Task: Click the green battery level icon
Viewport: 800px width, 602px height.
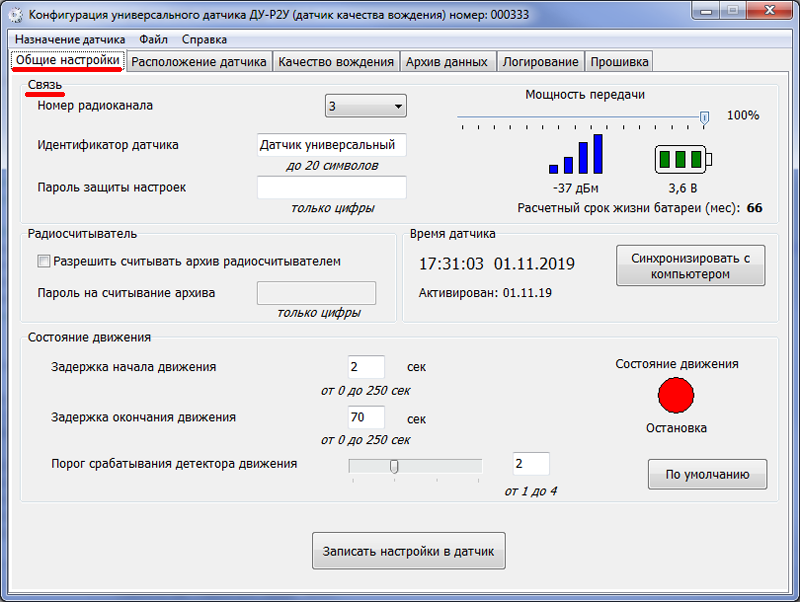Action: click(683, 160)
